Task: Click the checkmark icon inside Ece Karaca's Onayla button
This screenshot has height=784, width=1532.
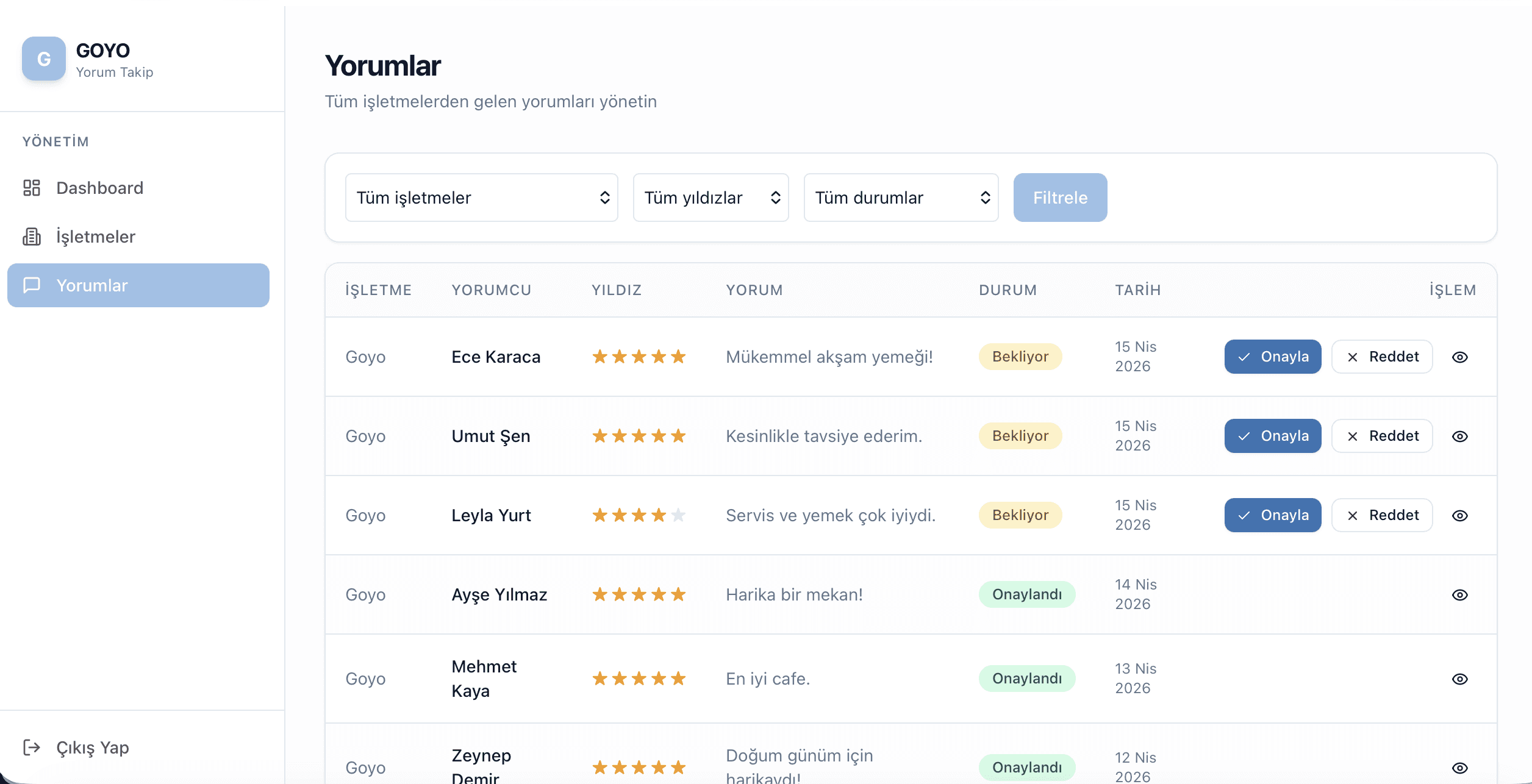Action: point(1245,357)
